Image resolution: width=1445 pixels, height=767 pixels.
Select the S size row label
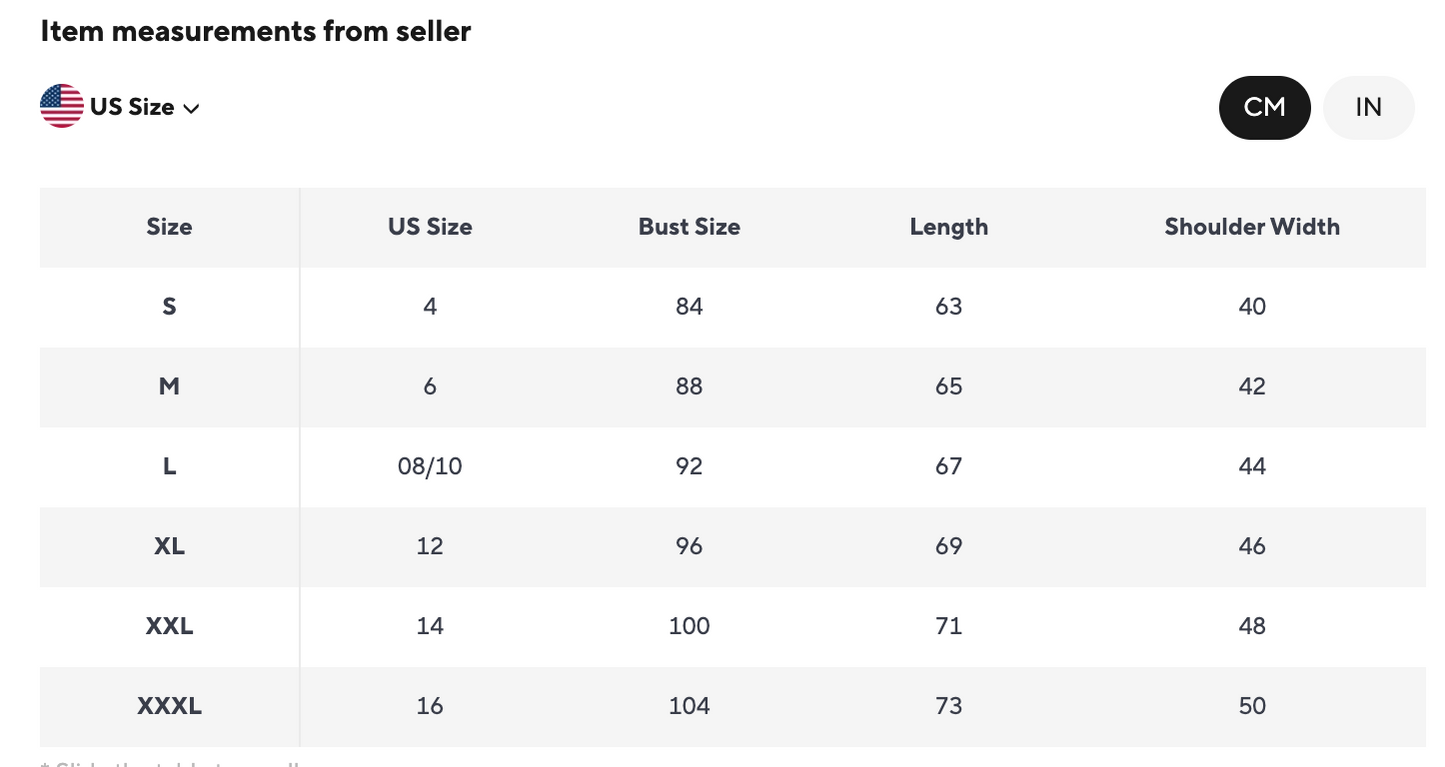[x=169, y=306]
